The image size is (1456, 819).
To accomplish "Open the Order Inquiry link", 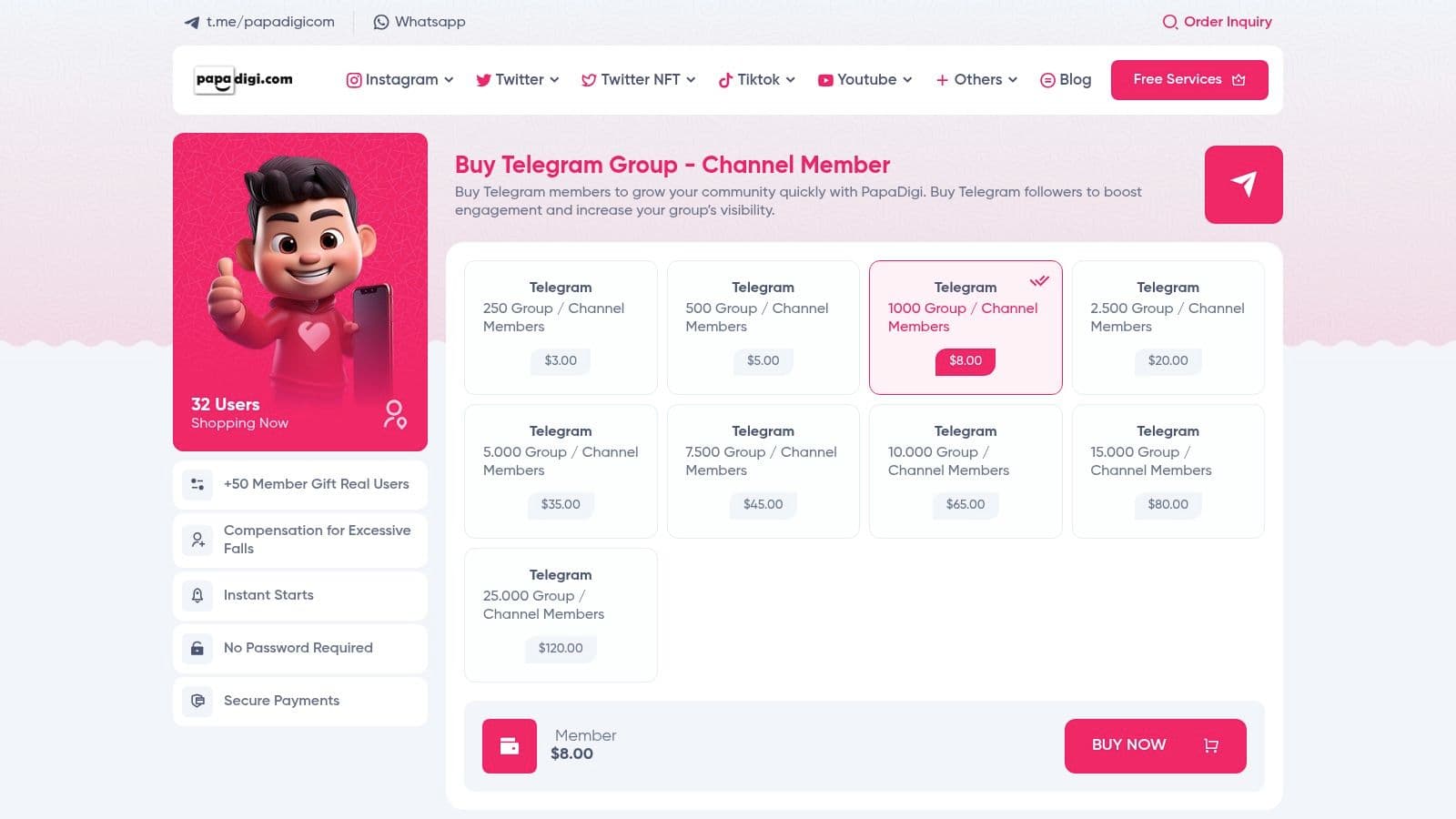I will point(1217,22).
